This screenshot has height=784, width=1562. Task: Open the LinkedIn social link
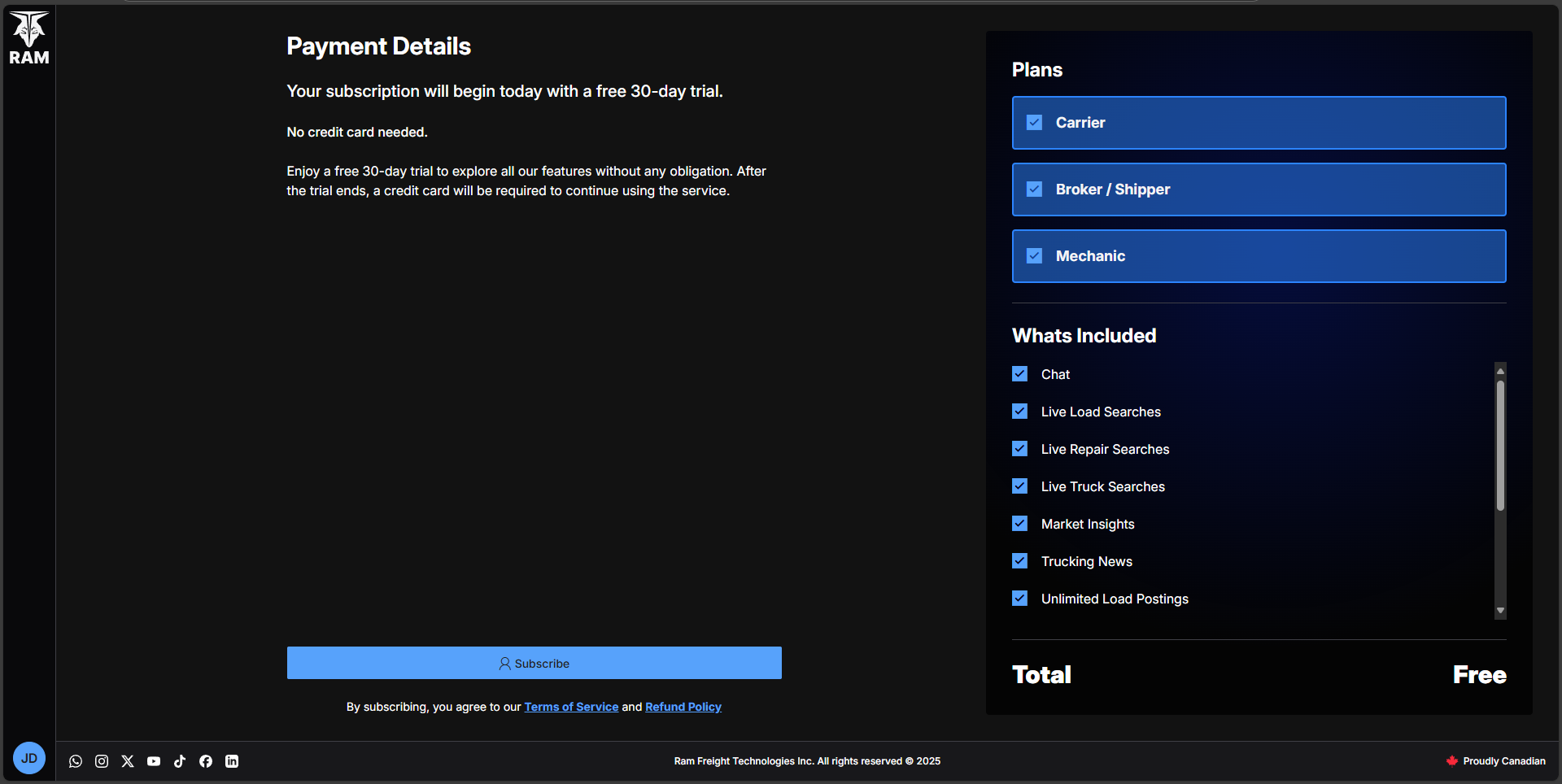click(x=232, y=761)
